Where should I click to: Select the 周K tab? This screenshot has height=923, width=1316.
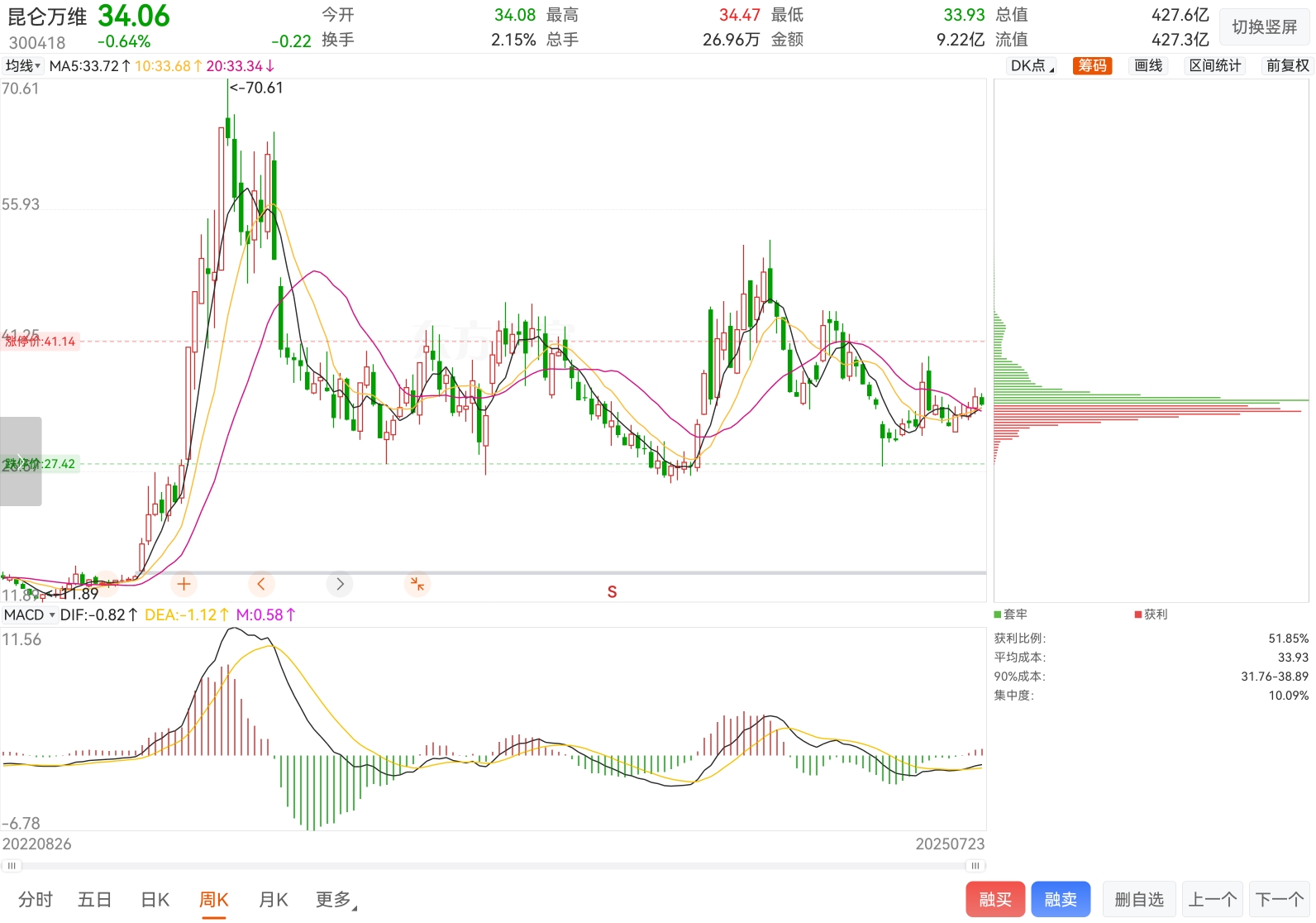tap(213, 899)
